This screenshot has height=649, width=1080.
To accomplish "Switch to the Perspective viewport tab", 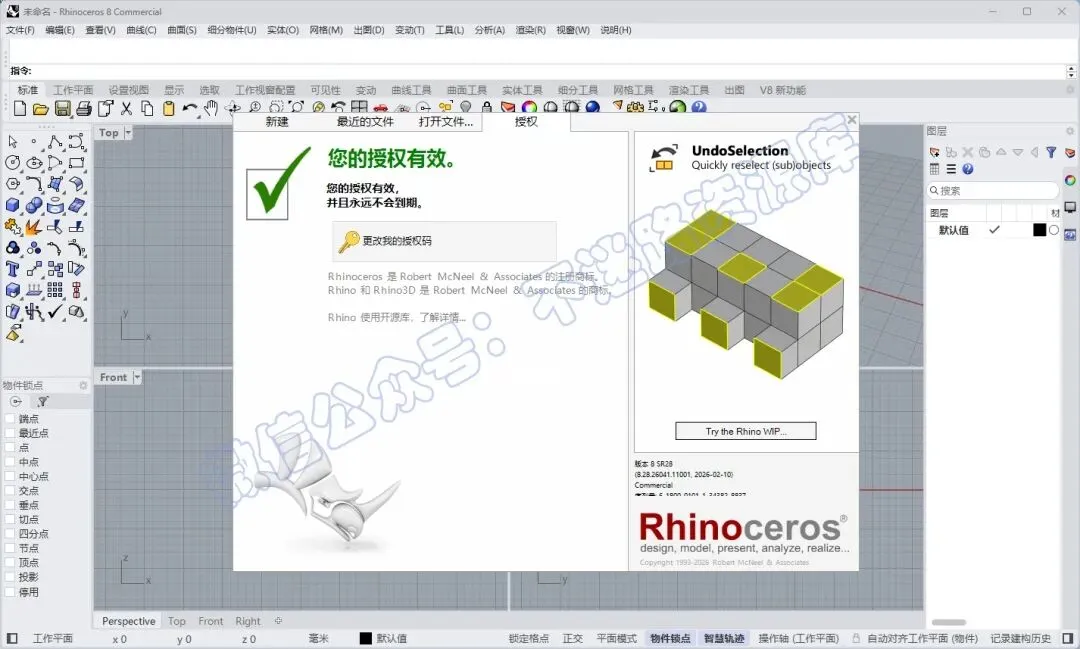I will [x=129, y=621].
